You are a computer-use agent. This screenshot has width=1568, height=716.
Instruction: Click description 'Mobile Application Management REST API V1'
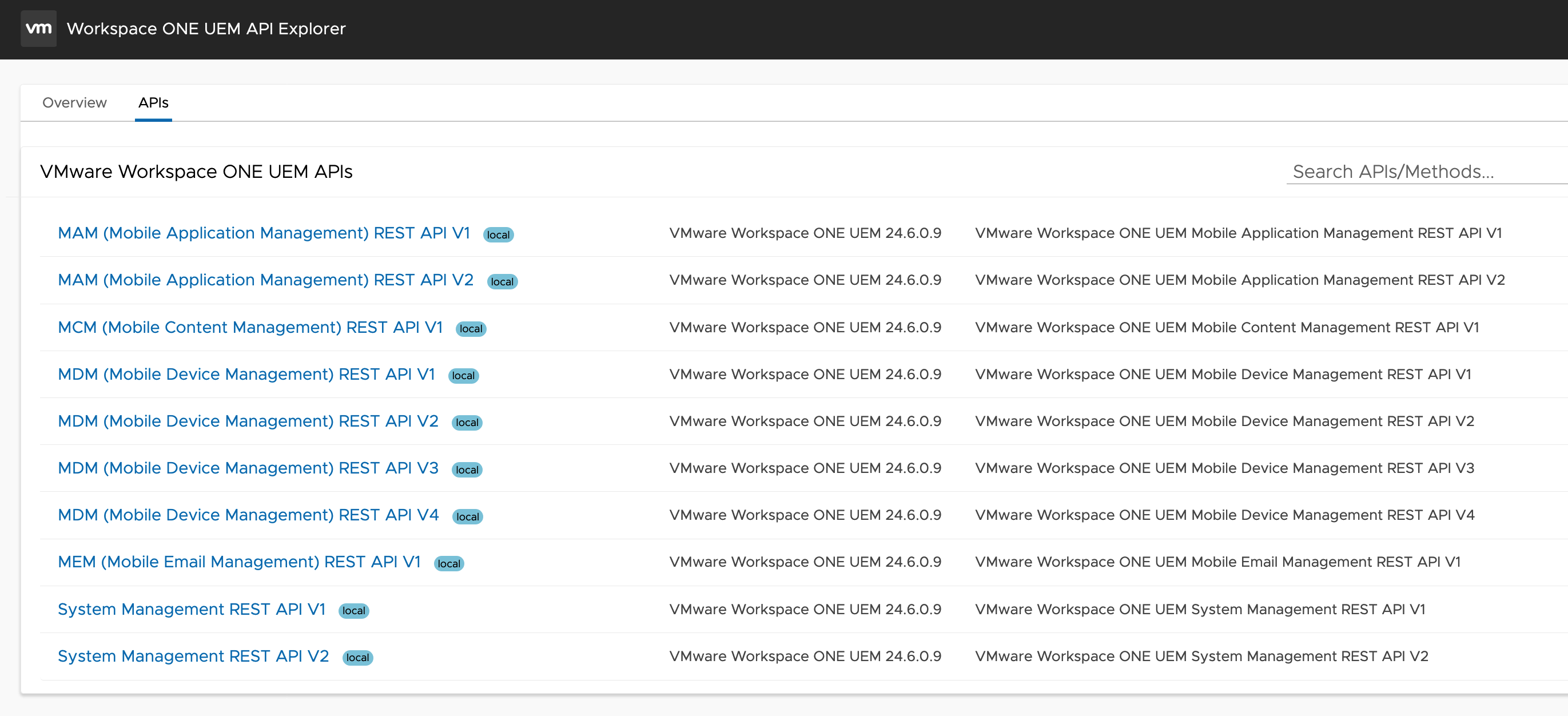pos(1238,233)
